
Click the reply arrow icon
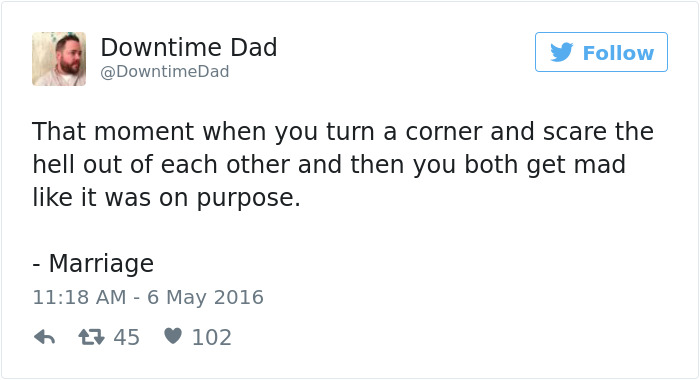pos(44,337)
